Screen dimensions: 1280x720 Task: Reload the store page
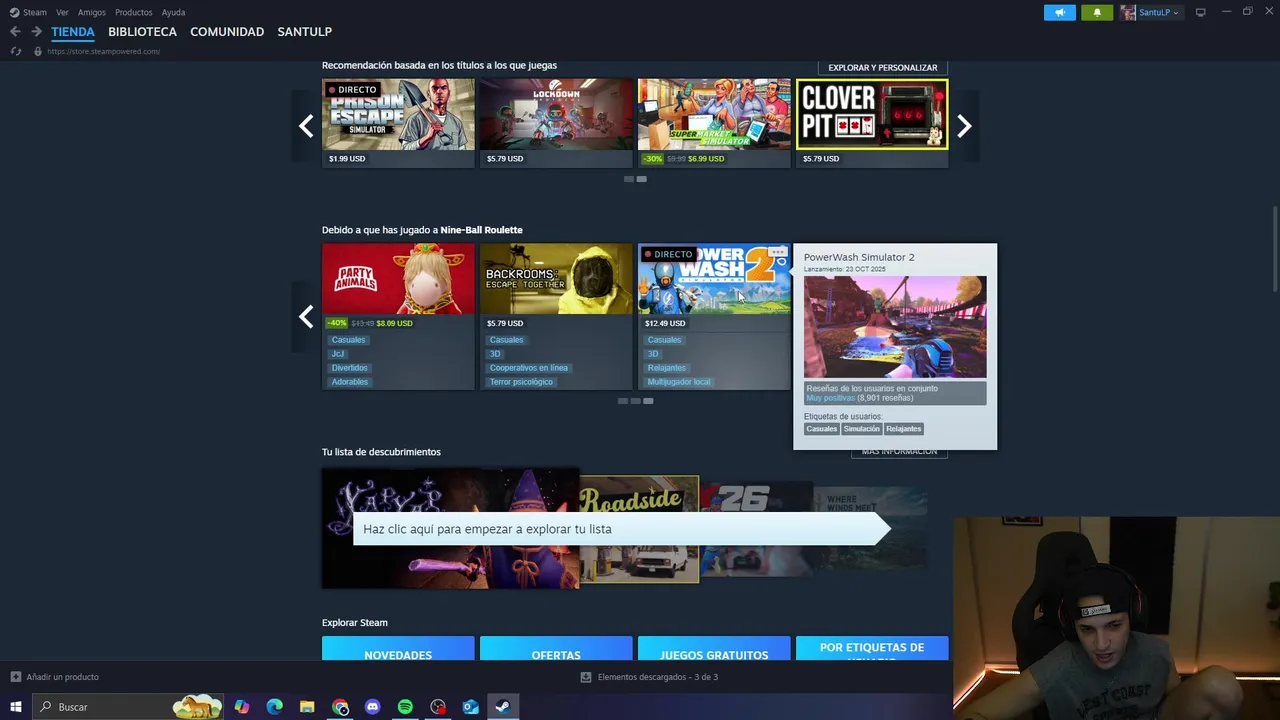coord(15,51)
